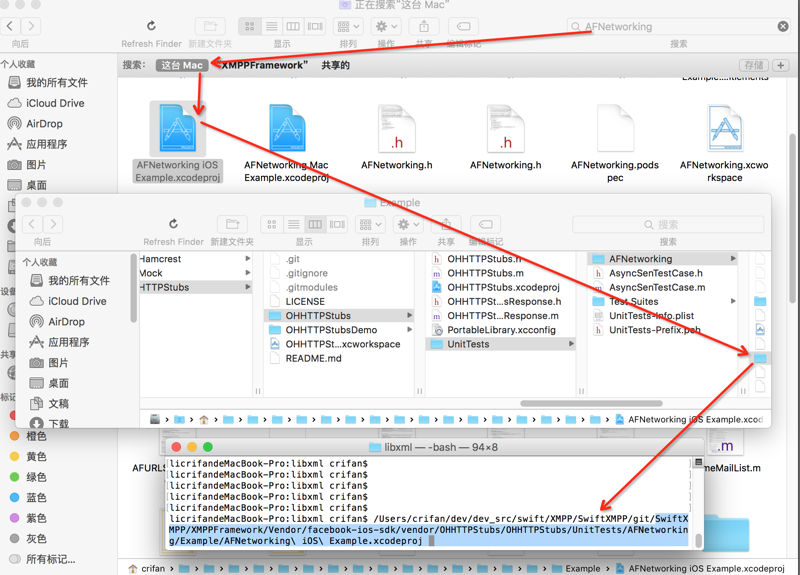Switch to icon view in back window

click(x=249, y=26)
